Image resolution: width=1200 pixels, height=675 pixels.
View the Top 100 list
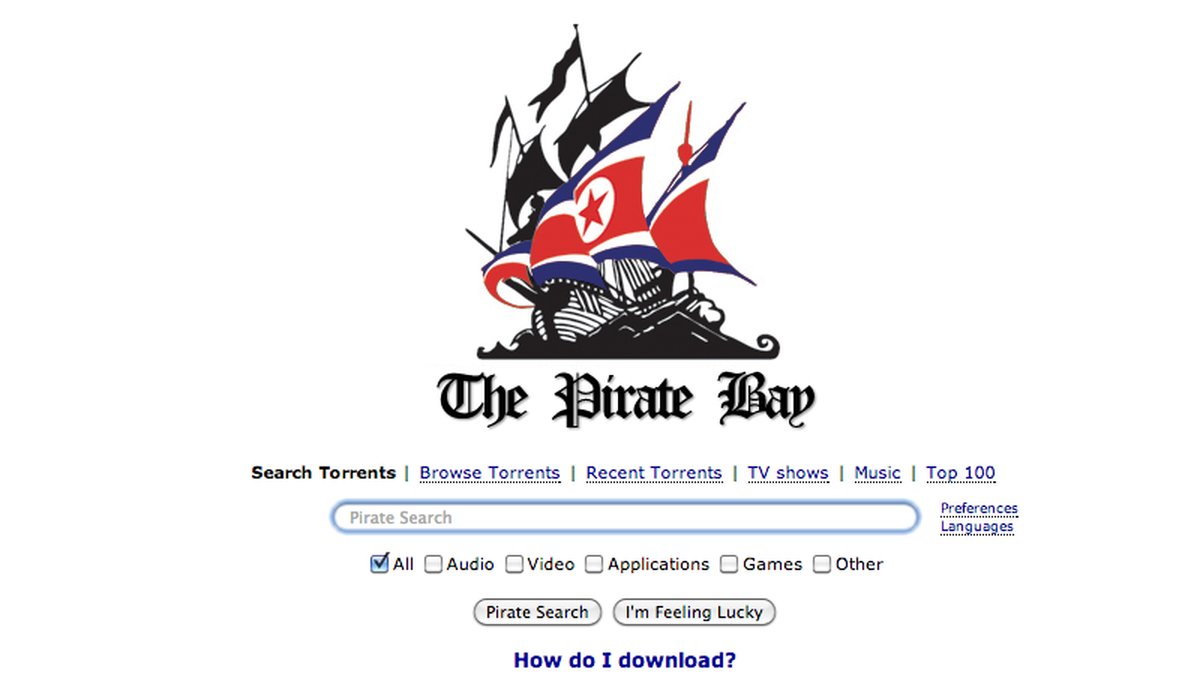(x=961, y=473)
